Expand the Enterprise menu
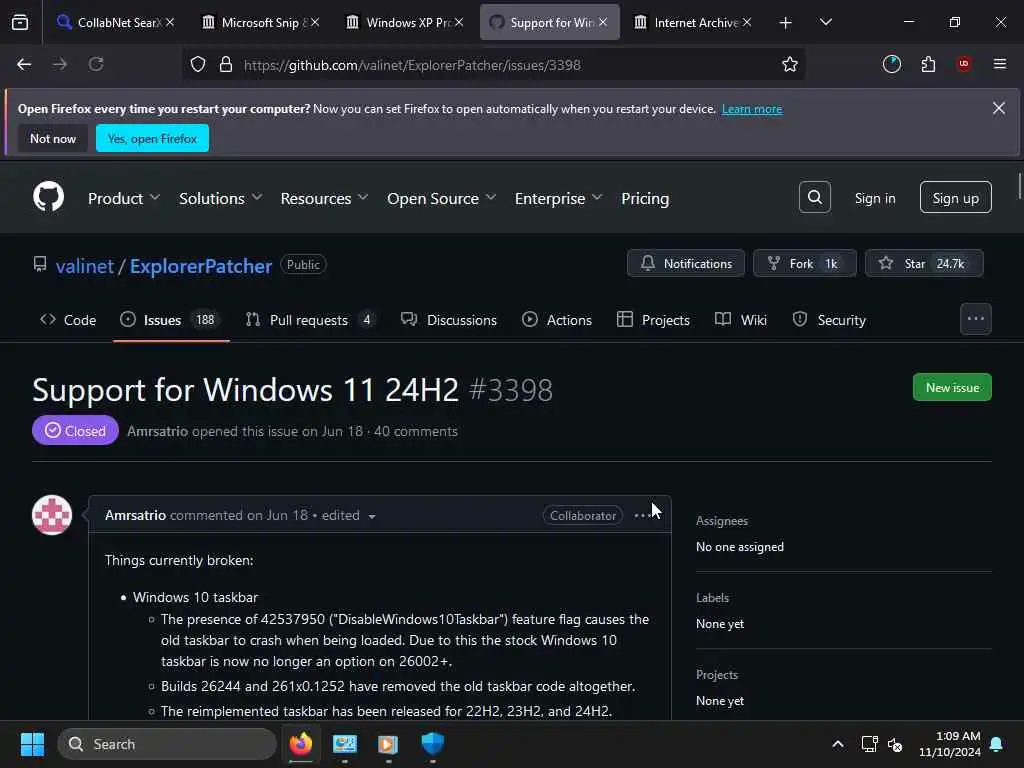The image size is (1024, 768). pos(558,198)
